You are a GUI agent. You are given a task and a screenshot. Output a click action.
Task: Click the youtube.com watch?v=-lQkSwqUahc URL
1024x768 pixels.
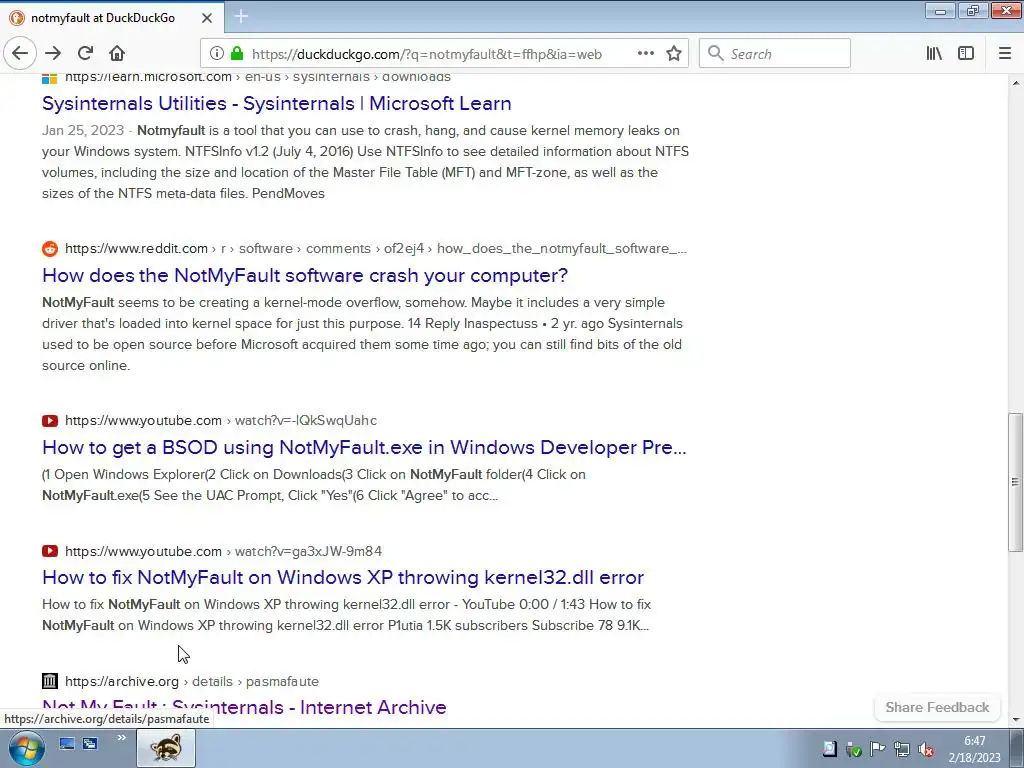(x=221, y=421)
